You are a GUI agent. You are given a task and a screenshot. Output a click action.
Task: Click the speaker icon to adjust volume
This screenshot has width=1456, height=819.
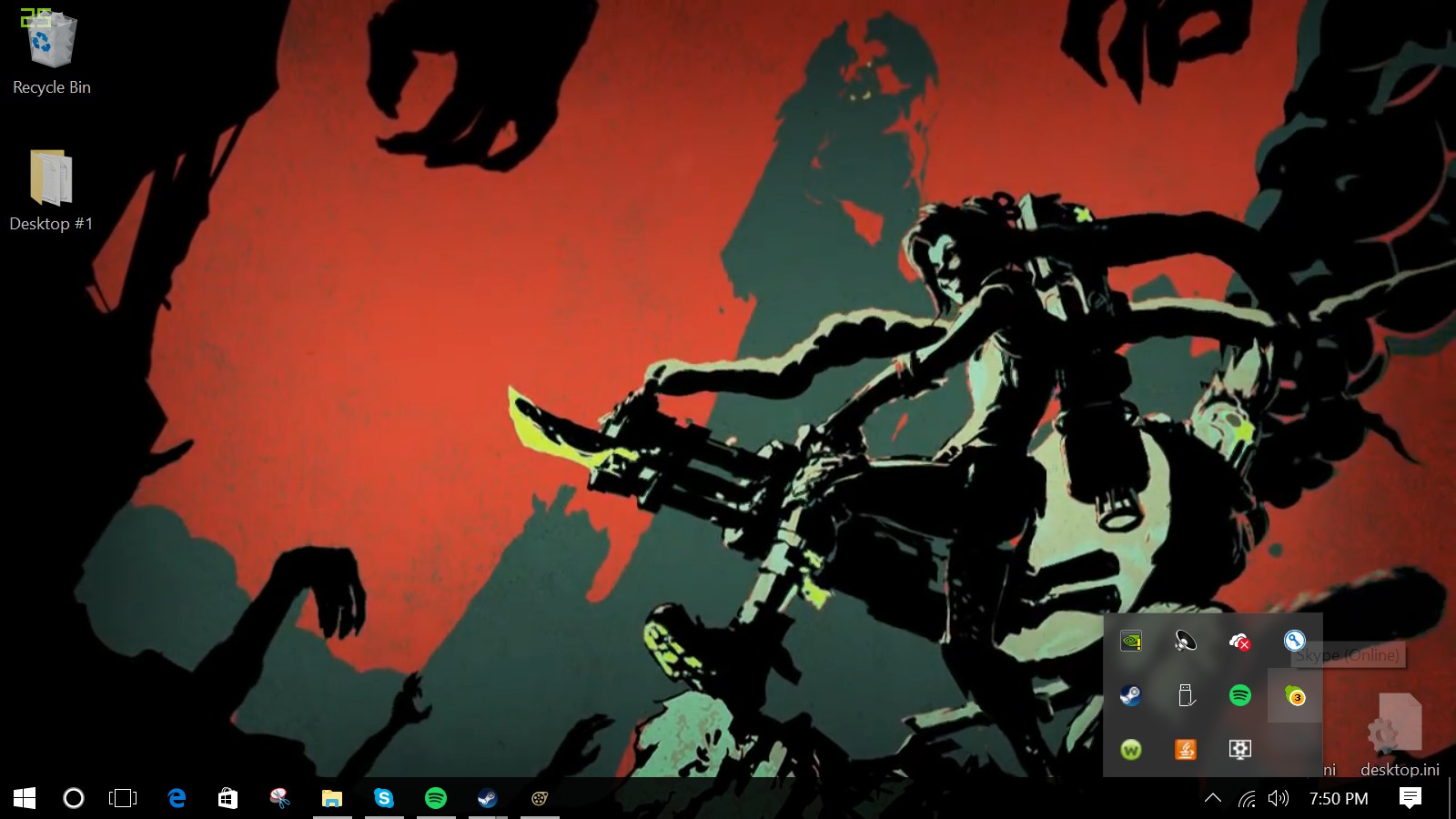click(x=1276, y=798)
